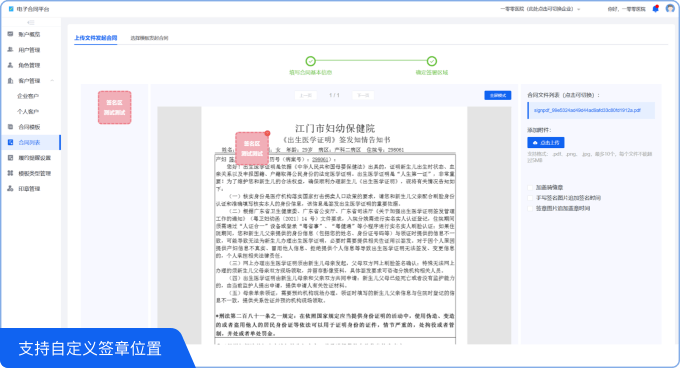Open the user avatar menu

tap(670, 8)
